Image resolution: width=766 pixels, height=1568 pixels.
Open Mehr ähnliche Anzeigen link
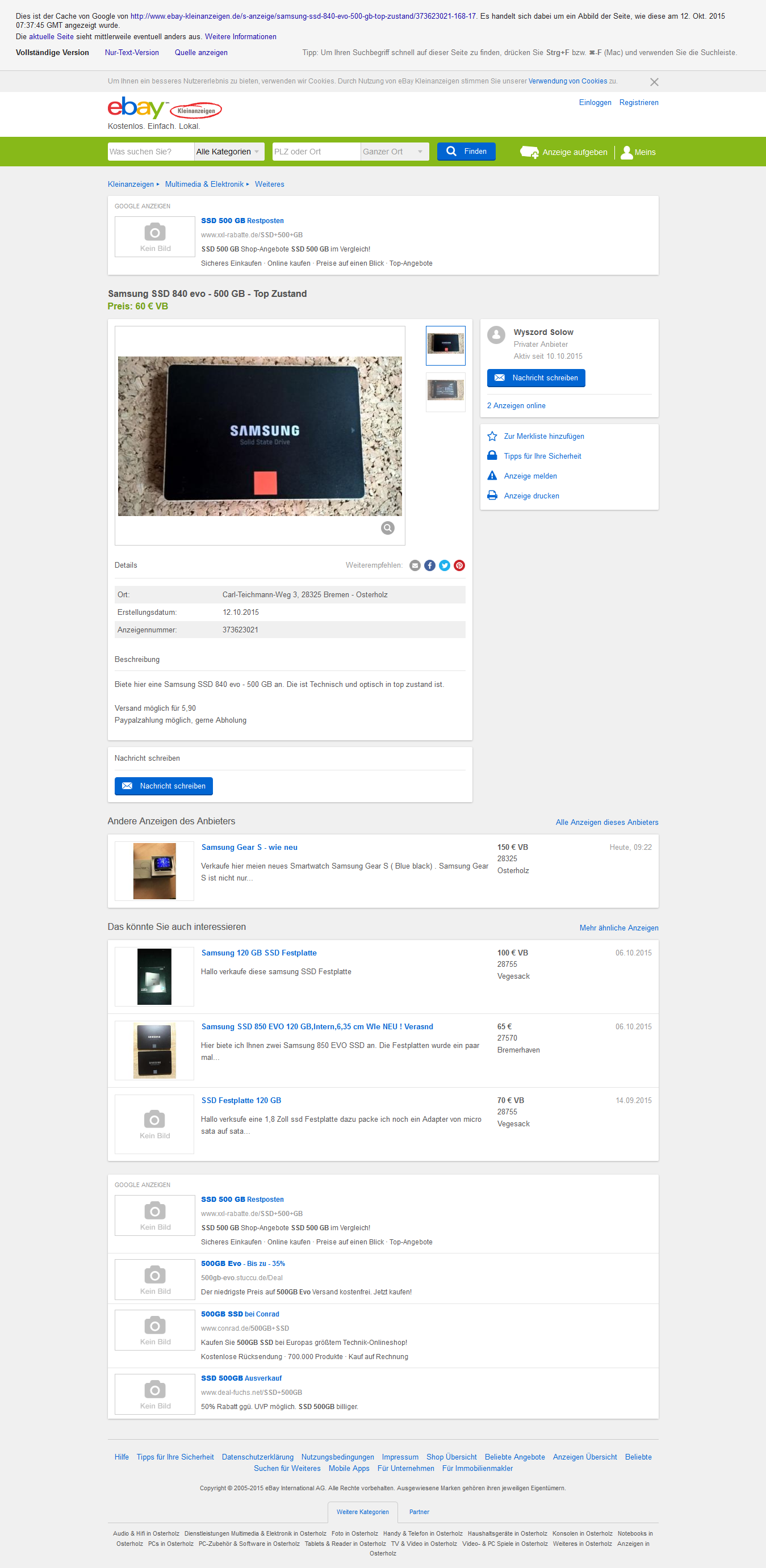click(618, 928)
